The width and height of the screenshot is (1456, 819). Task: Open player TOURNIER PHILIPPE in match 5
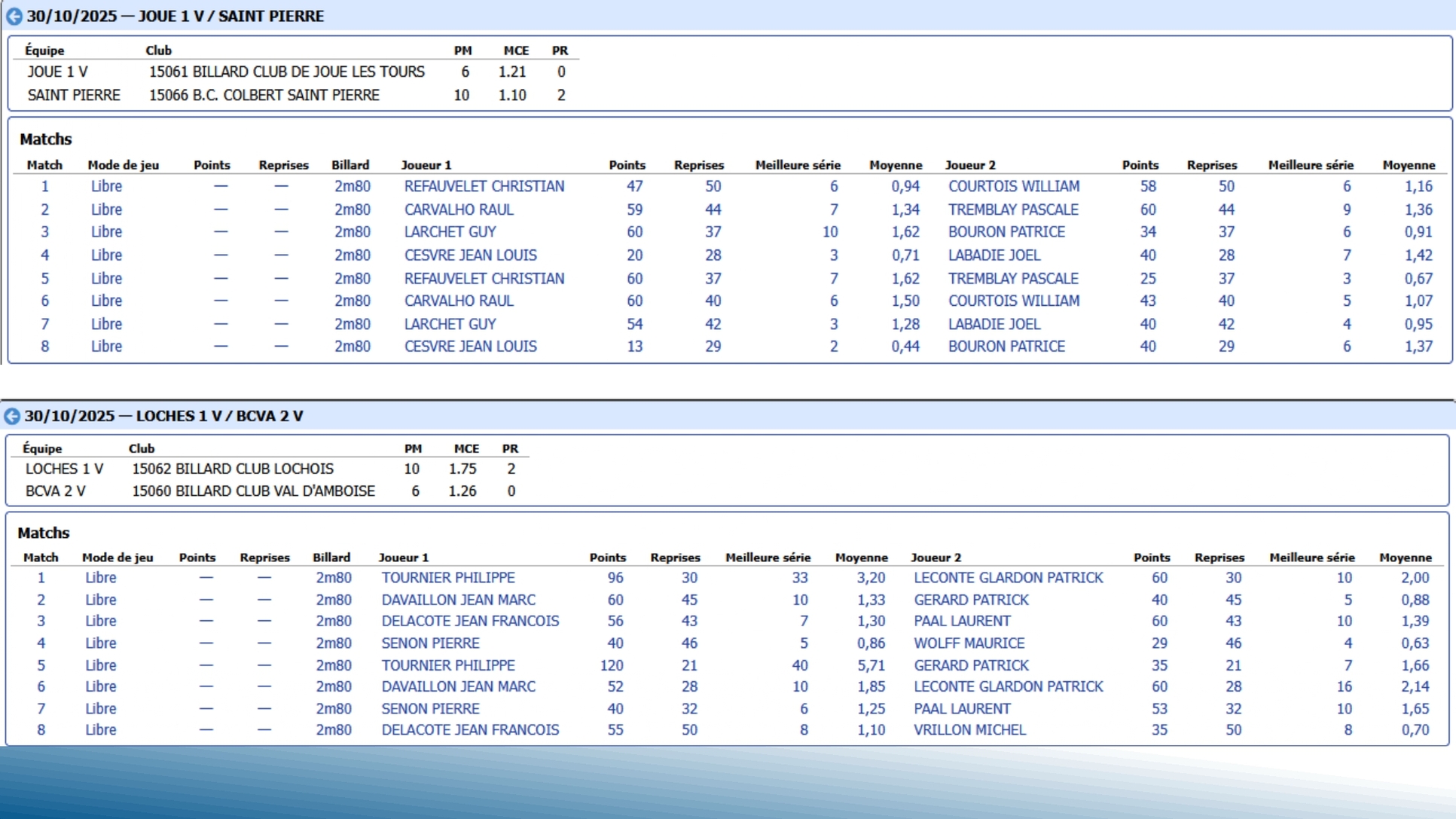[447, 665]
